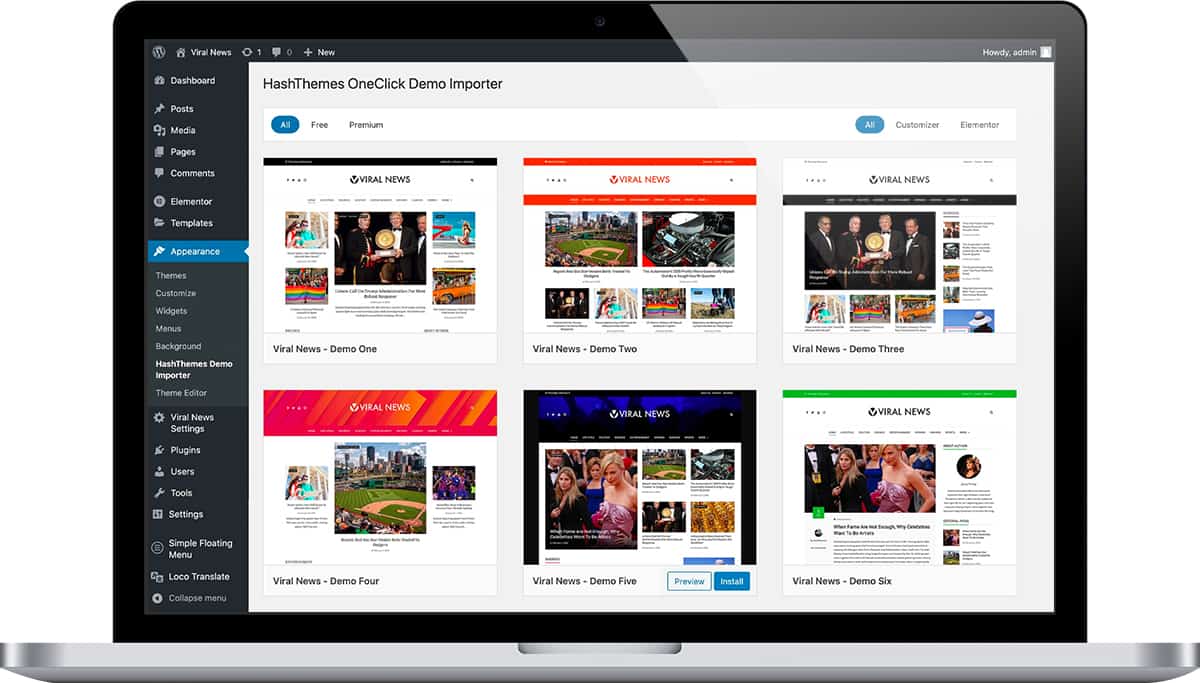Select HashThemes Demo Importer submenu item

194,369
